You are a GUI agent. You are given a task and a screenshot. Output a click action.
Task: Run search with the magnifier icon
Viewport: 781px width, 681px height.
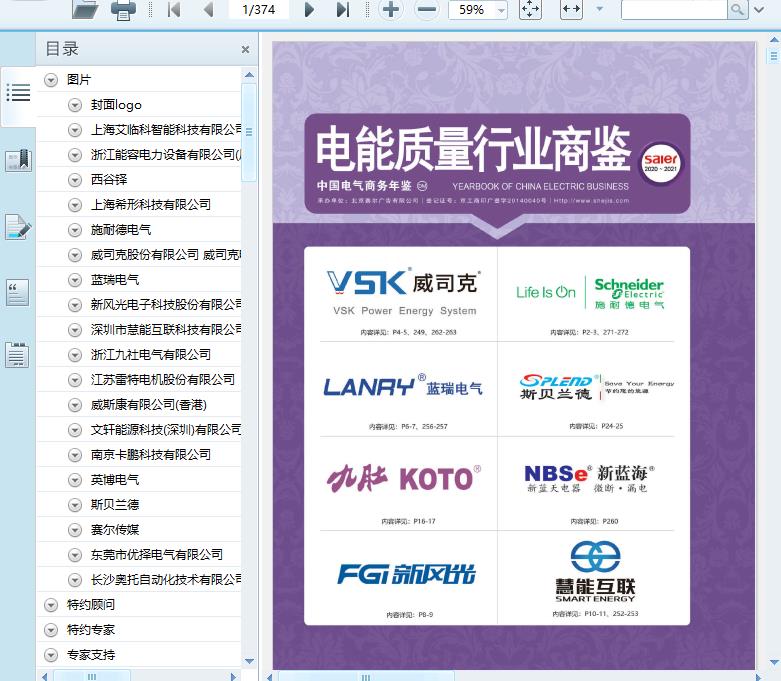(x=737, y=9)
